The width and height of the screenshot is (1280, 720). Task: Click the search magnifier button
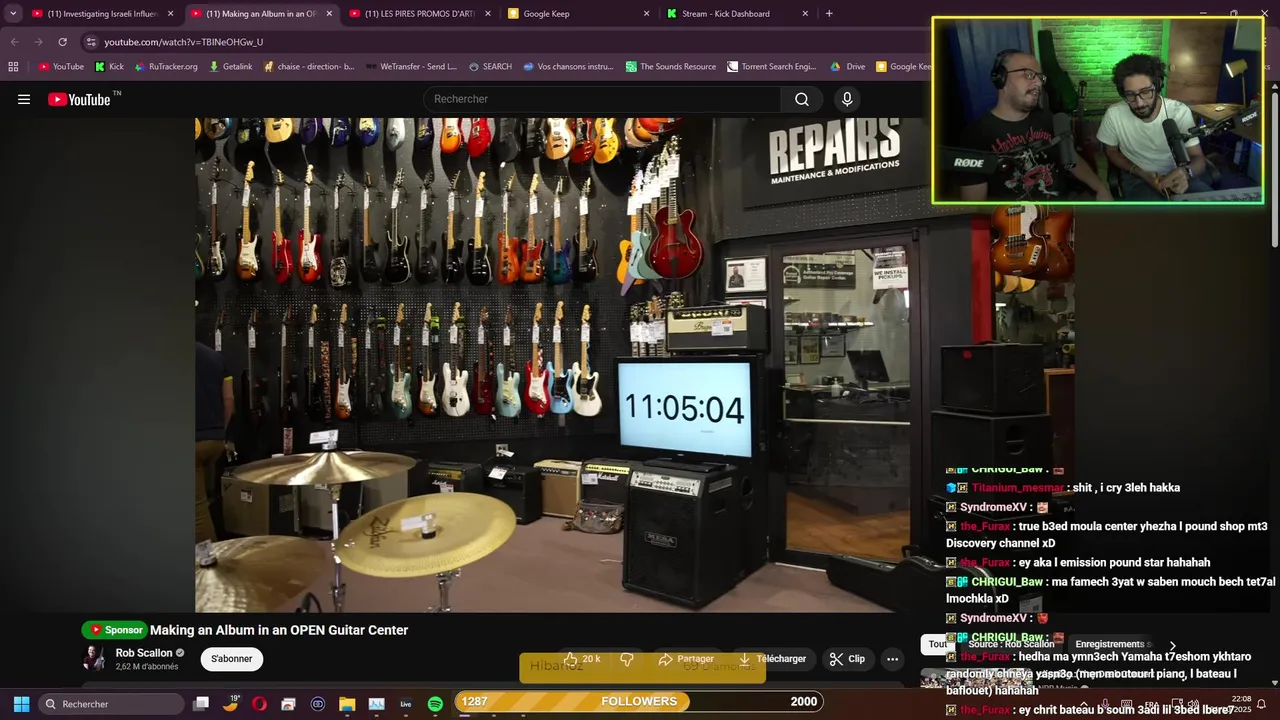coord(801,99)
